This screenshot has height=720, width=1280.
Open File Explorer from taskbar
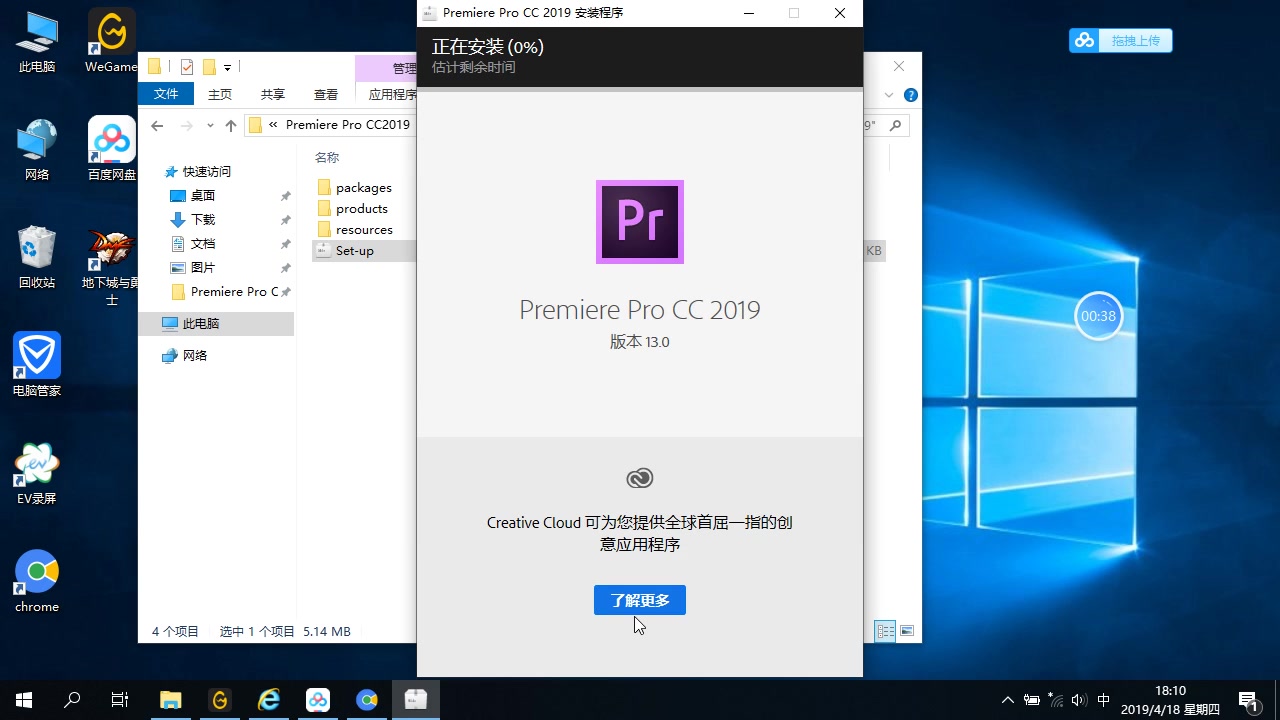point(171,700)
